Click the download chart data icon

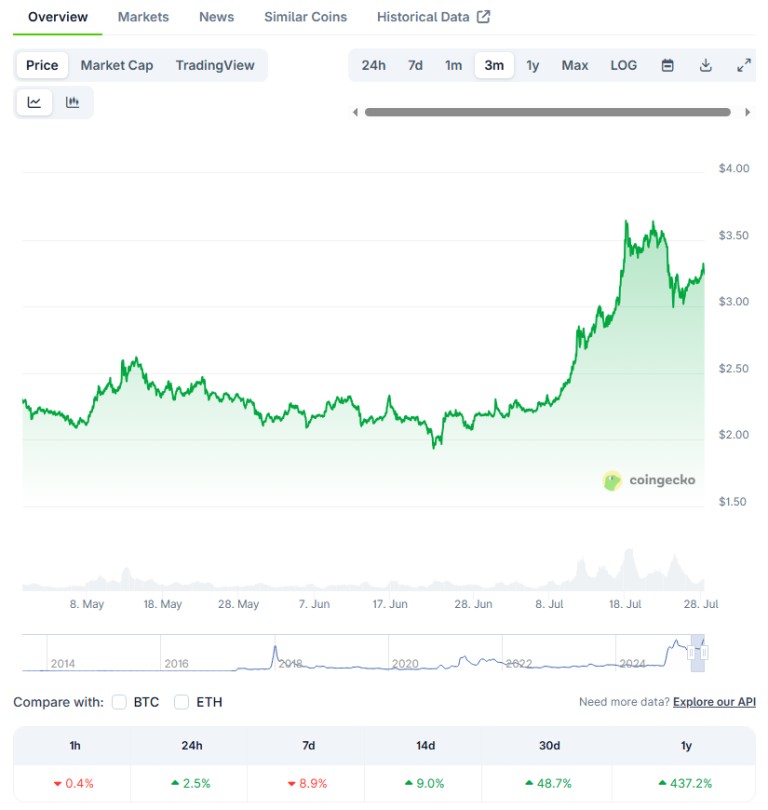(x=705, y=64)
